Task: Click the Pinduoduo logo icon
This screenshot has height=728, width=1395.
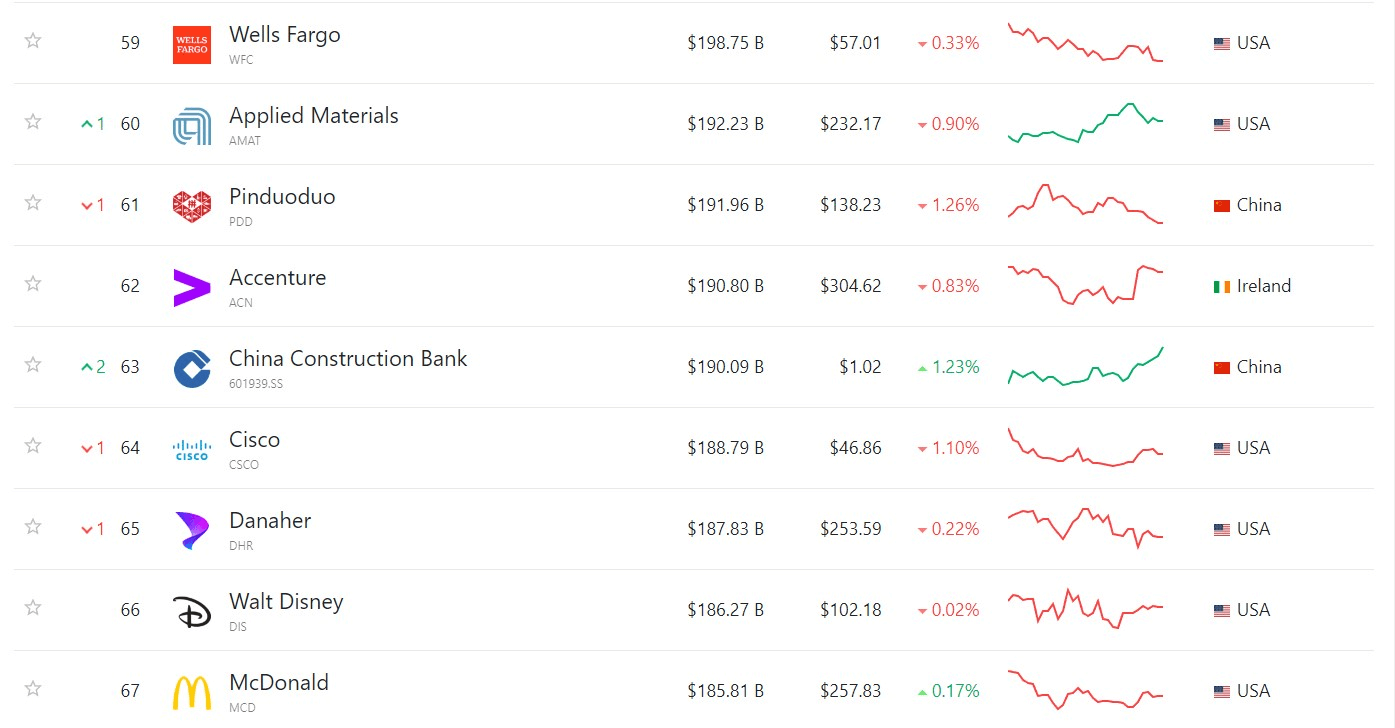Action: click(192, 206)
